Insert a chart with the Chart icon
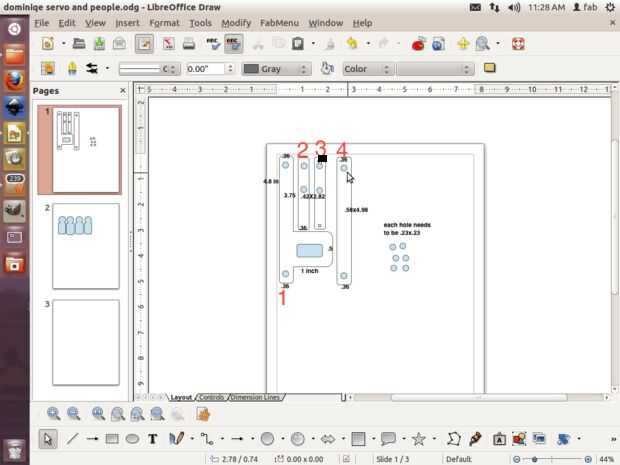Screen dimensions: 620x465 (x=419, y=43)
